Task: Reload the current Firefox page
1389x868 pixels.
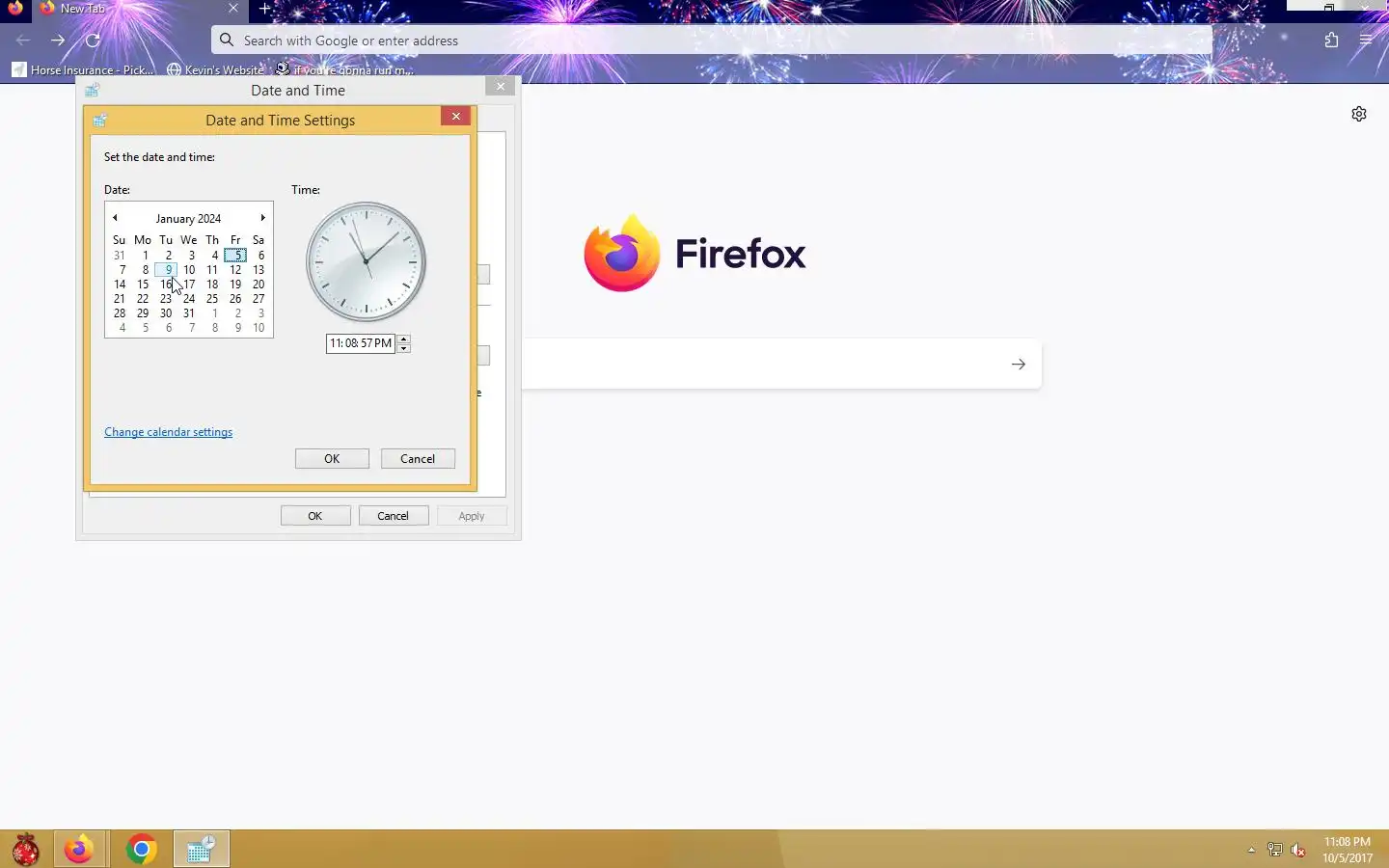Action: pyautogui.click(x=93, y=41)
